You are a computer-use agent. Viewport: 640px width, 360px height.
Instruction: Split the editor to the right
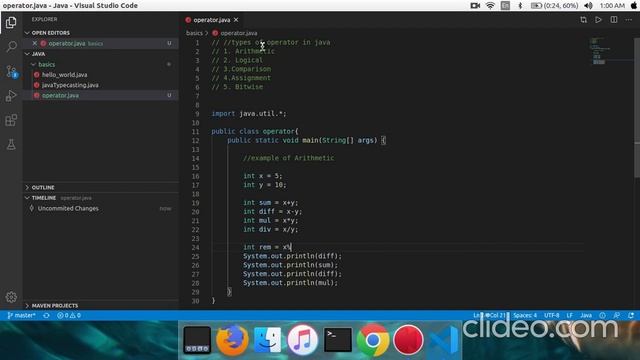(613, 20)
